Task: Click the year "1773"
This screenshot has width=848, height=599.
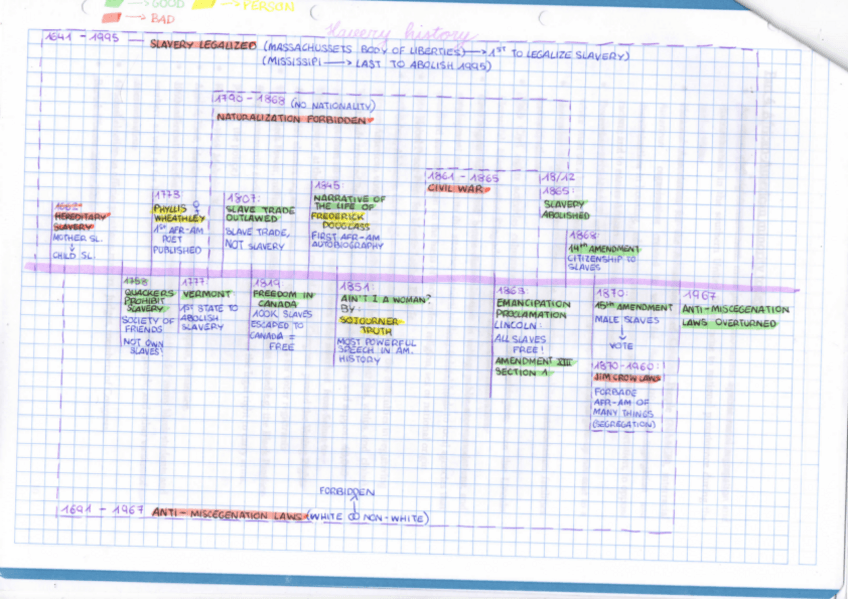Action: point(167,195)
